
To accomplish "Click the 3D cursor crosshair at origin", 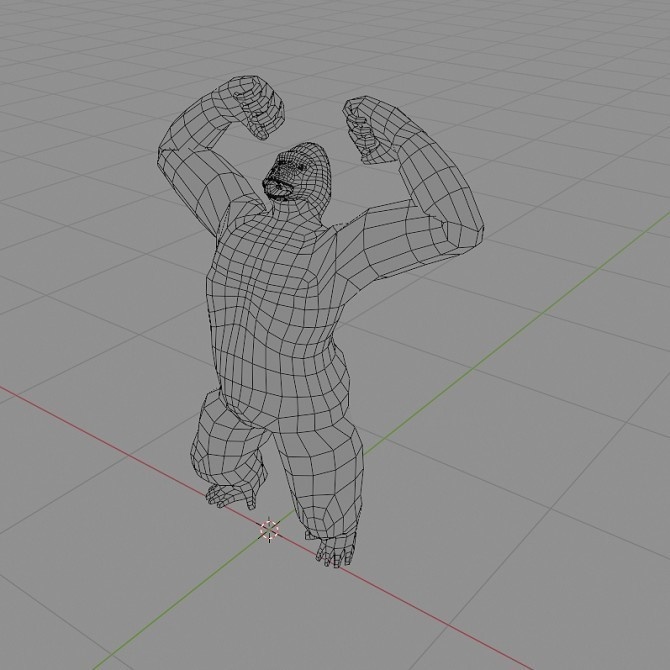I will pyautogui.click(x=269, y=530).
